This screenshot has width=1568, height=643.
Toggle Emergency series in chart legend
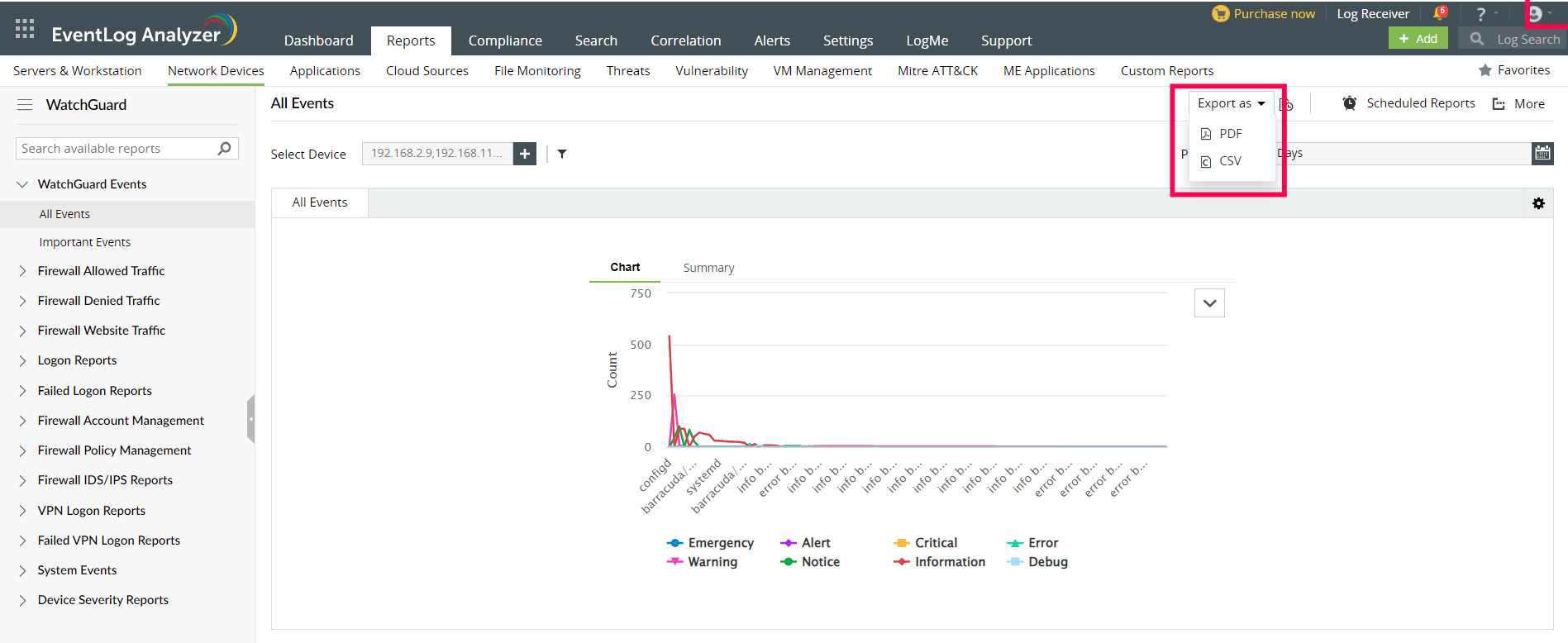pyautogui.click(x=710, y=543)
